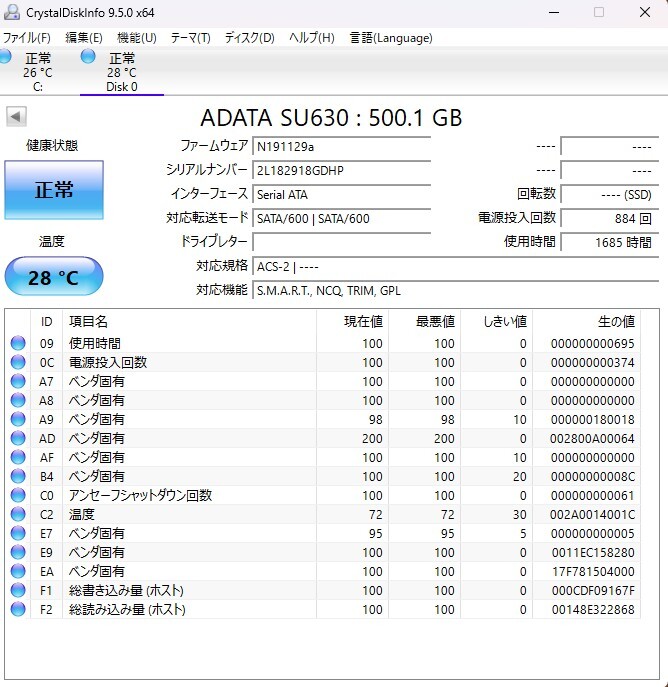Select the 使用時間 attribute row name
The image size is (668, 687).
pos(95,343)
